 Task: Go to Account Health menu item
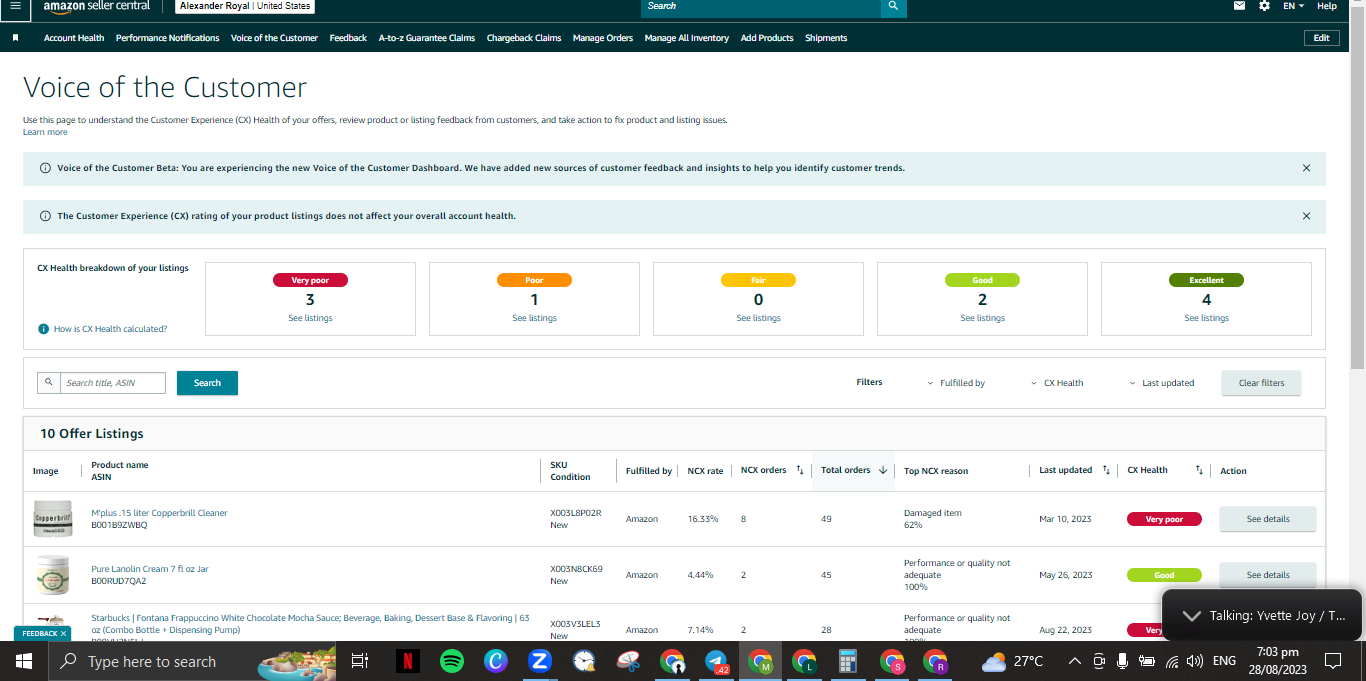[x=74, y=38]
